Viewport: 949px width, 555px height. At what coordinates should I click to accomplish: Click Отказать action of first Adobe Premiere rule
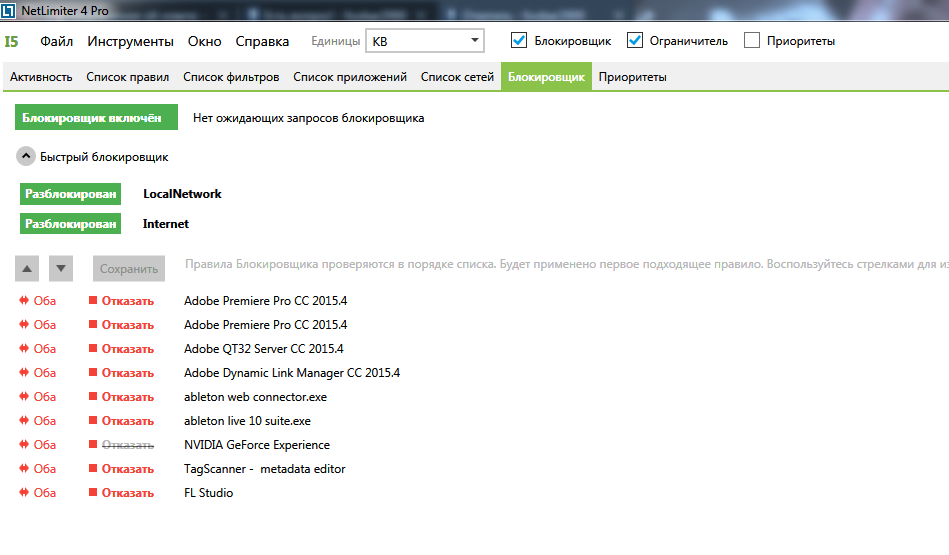[x=128, y=301]
